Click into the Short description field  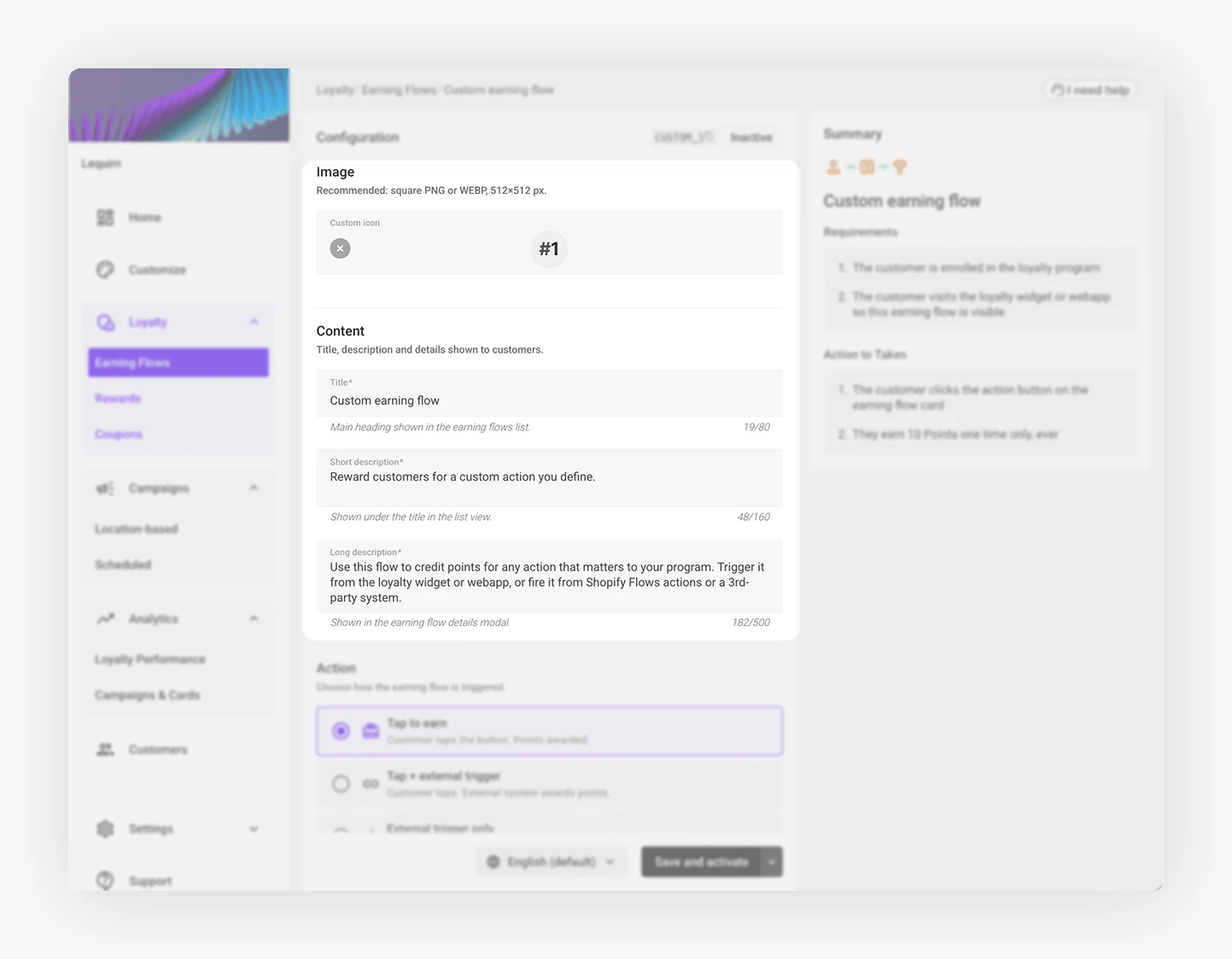549,478
